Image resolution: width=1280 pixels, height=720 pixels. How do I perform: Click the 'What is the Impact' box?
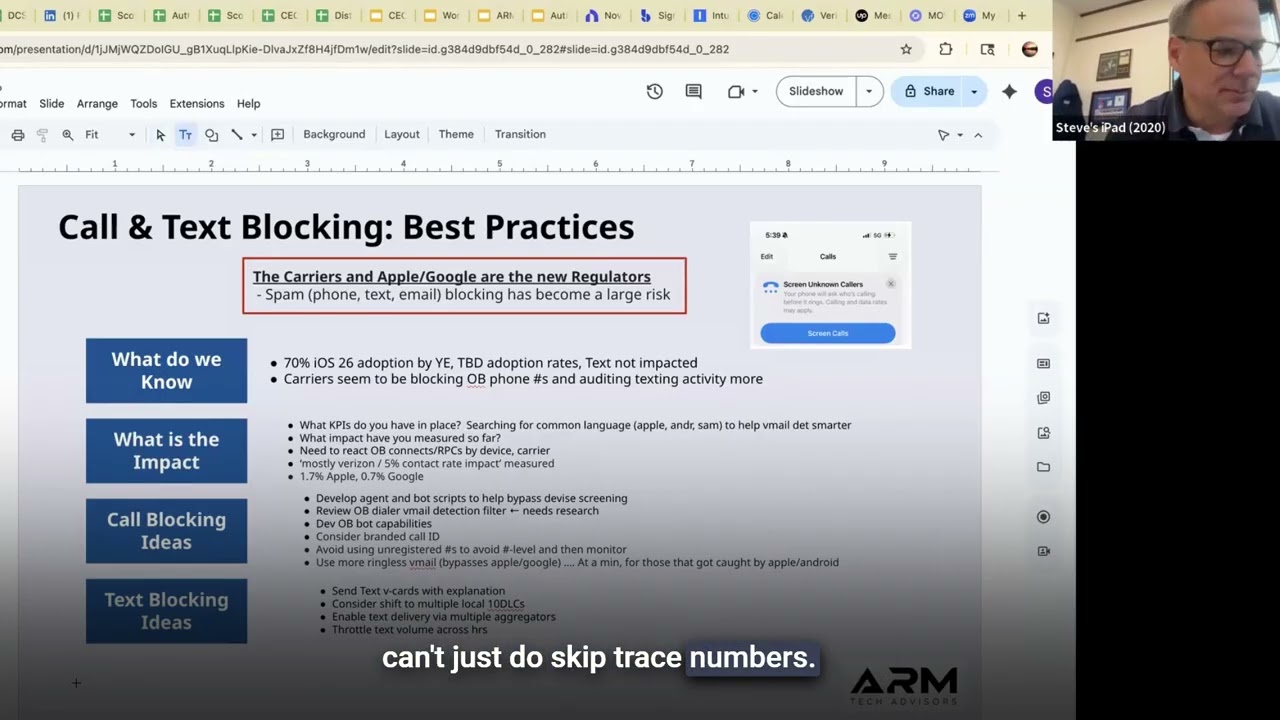[x=166, y=451]
